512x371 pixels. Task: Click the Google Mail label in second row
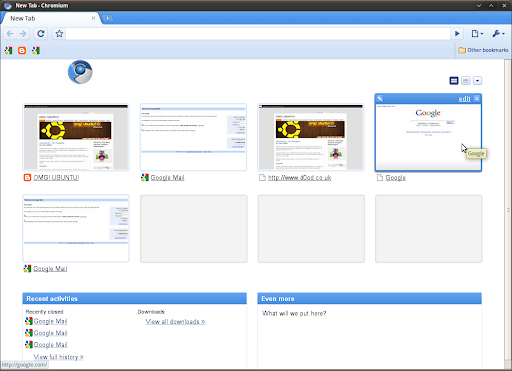coord(50,269)
